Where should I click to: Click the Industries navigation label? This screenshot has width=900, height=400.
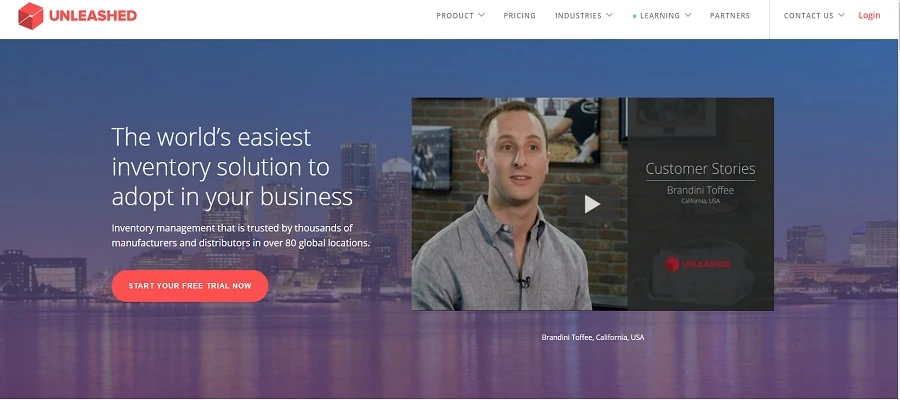(x=578, y=15)
